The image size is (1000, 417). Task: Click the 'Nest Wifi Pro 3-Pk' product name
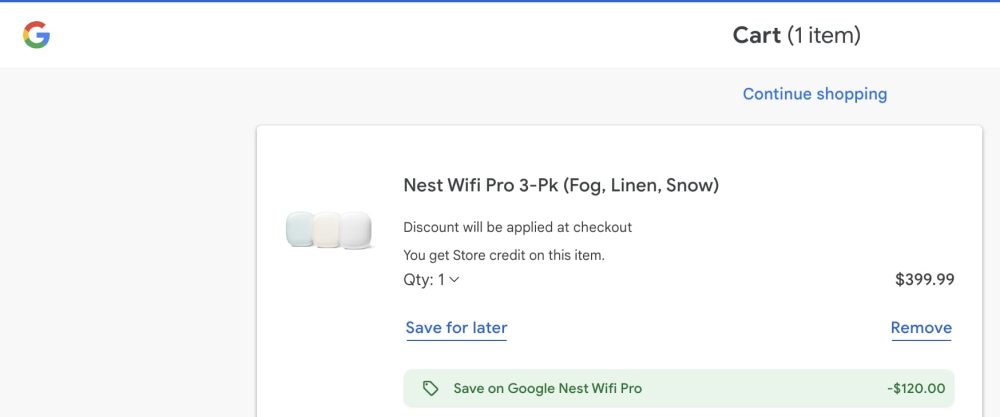481,185
